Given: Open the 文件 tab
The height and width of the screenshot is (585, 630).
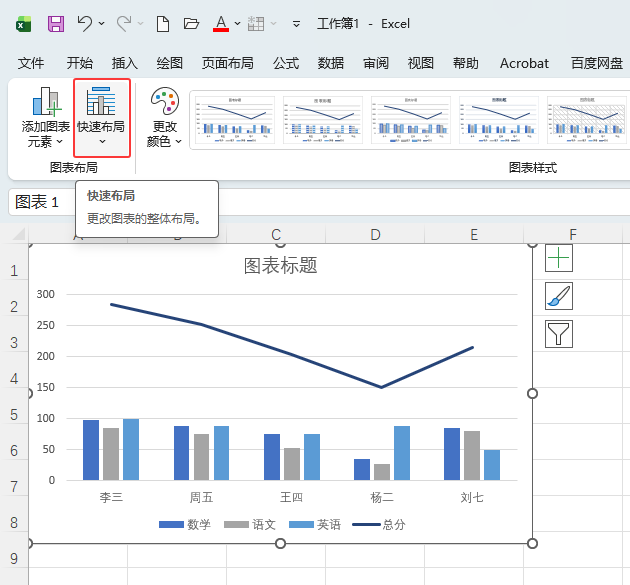Looking at the screenshot, I should (31, 63).
